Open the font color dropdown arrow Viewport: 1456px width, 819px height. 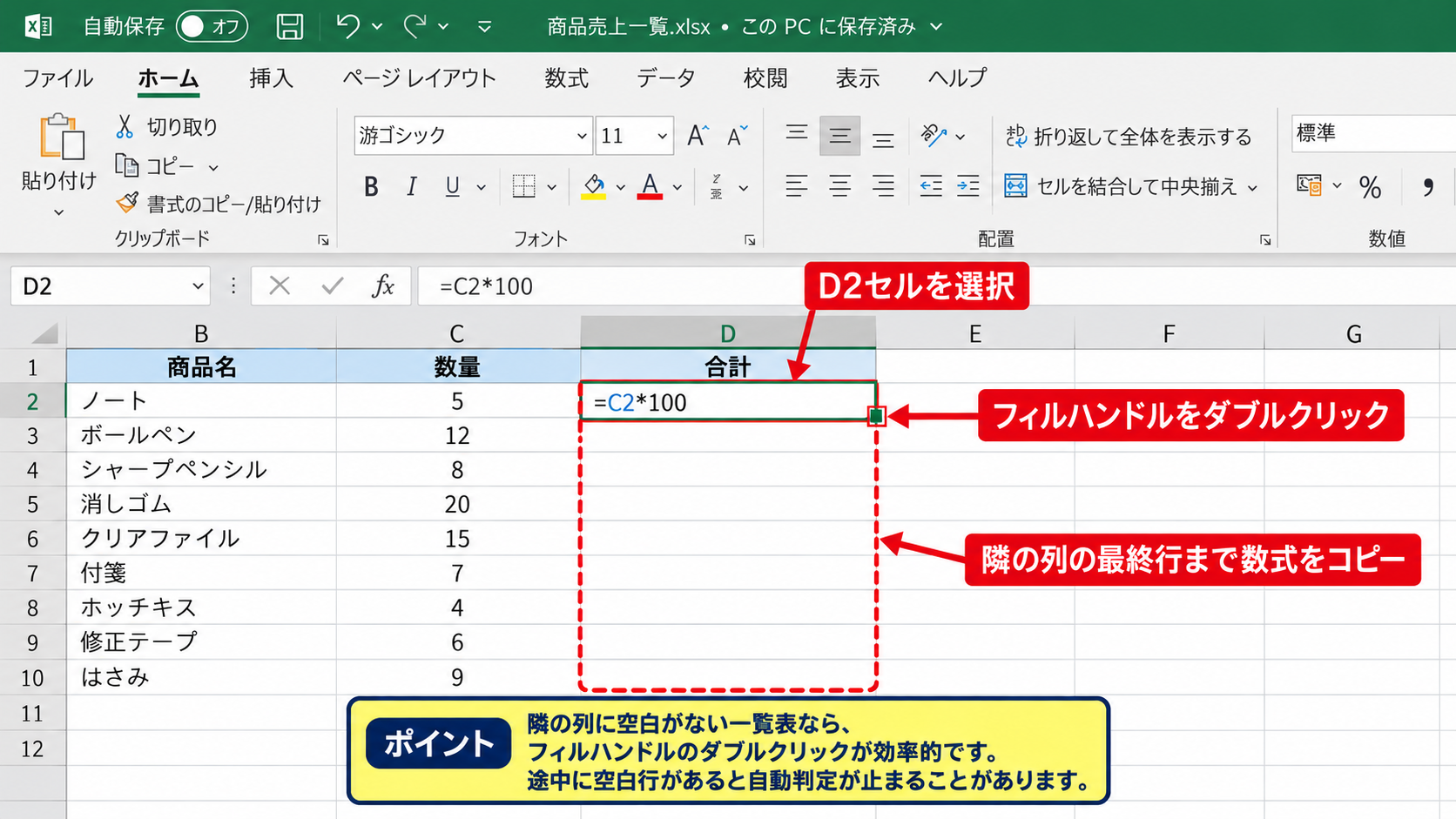677,187
